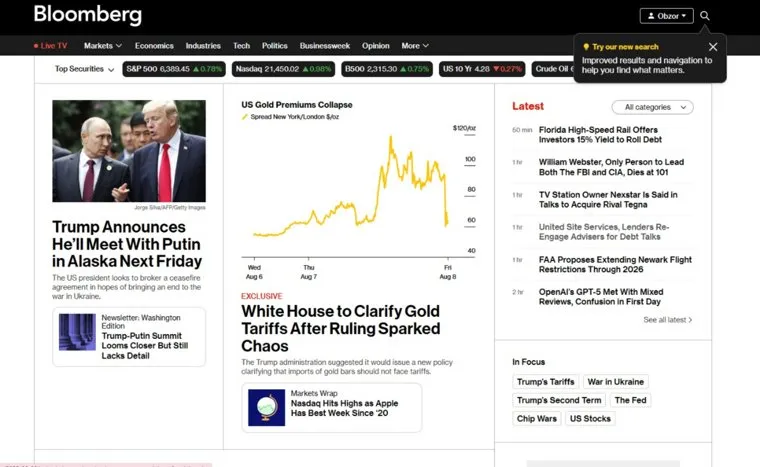This screenshot has width=760, height=467.
Task: Expand the Markets menu
Action: (103, 46)
